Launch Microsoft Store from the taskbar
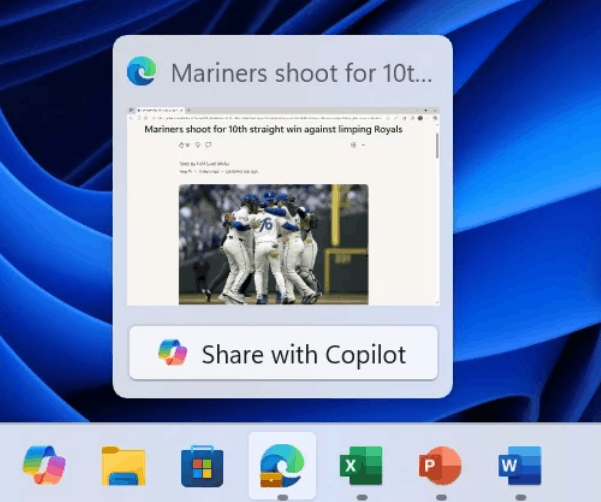The image size is (601, 502). click(x=202, y=466)
